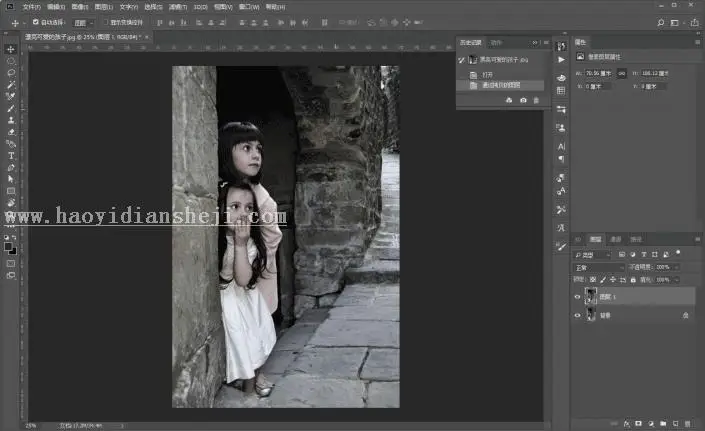Select the Elliptical Marquee tool

pos(11,61)
